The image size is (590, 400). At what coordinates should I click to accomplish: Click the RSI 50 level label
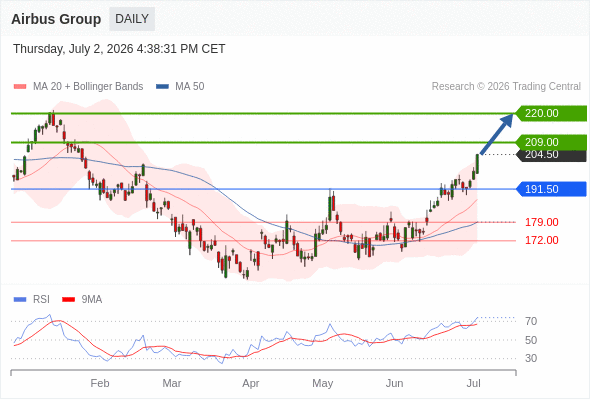(x=531, y=340)
